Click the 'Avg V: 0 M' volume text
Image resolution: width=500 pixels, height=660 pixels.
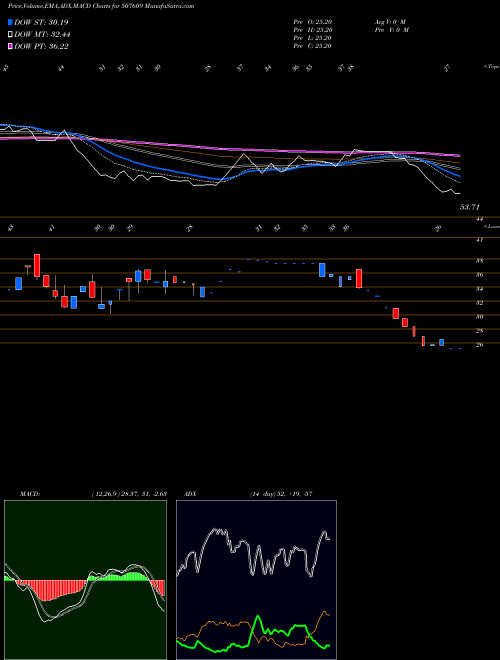[390, 22]
